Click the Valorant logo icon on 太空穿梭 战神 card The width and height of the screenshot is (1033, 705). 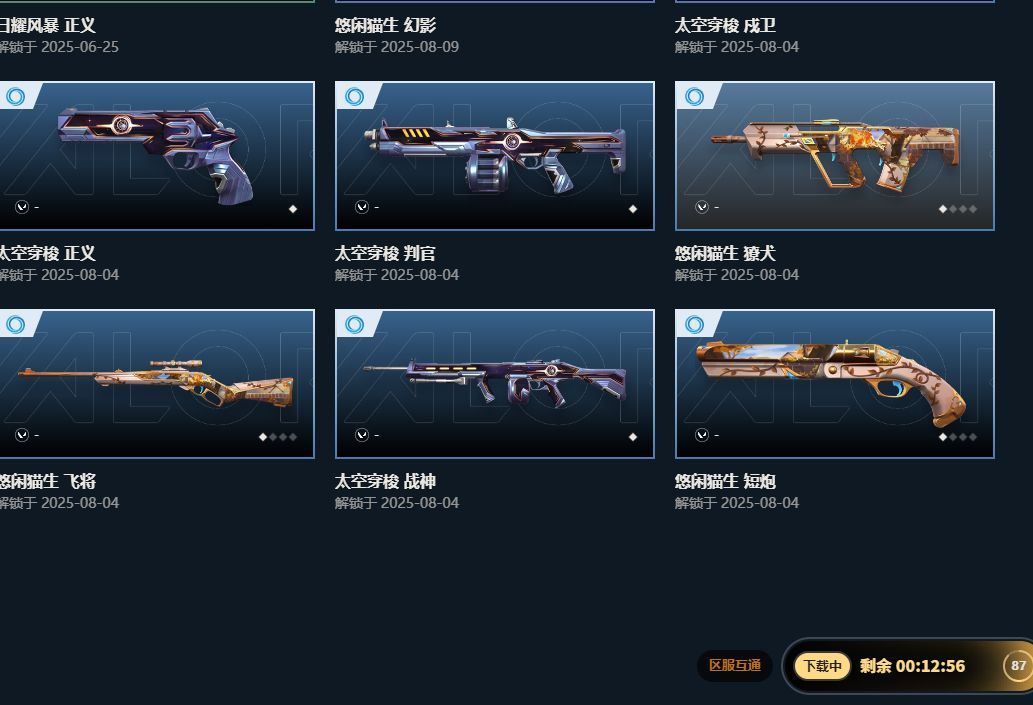[362, 435]
